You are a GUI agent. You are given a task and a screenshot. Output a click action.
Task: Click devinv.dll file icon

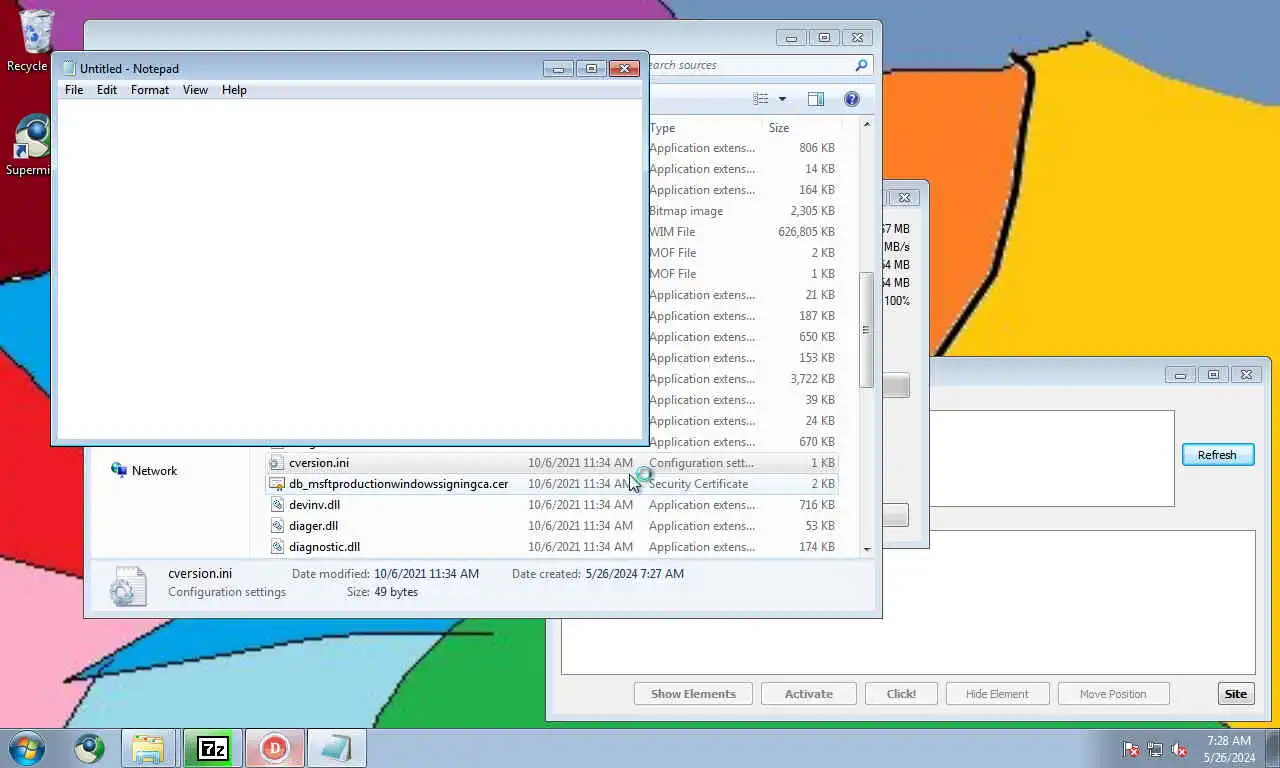[x=277, y=505]
